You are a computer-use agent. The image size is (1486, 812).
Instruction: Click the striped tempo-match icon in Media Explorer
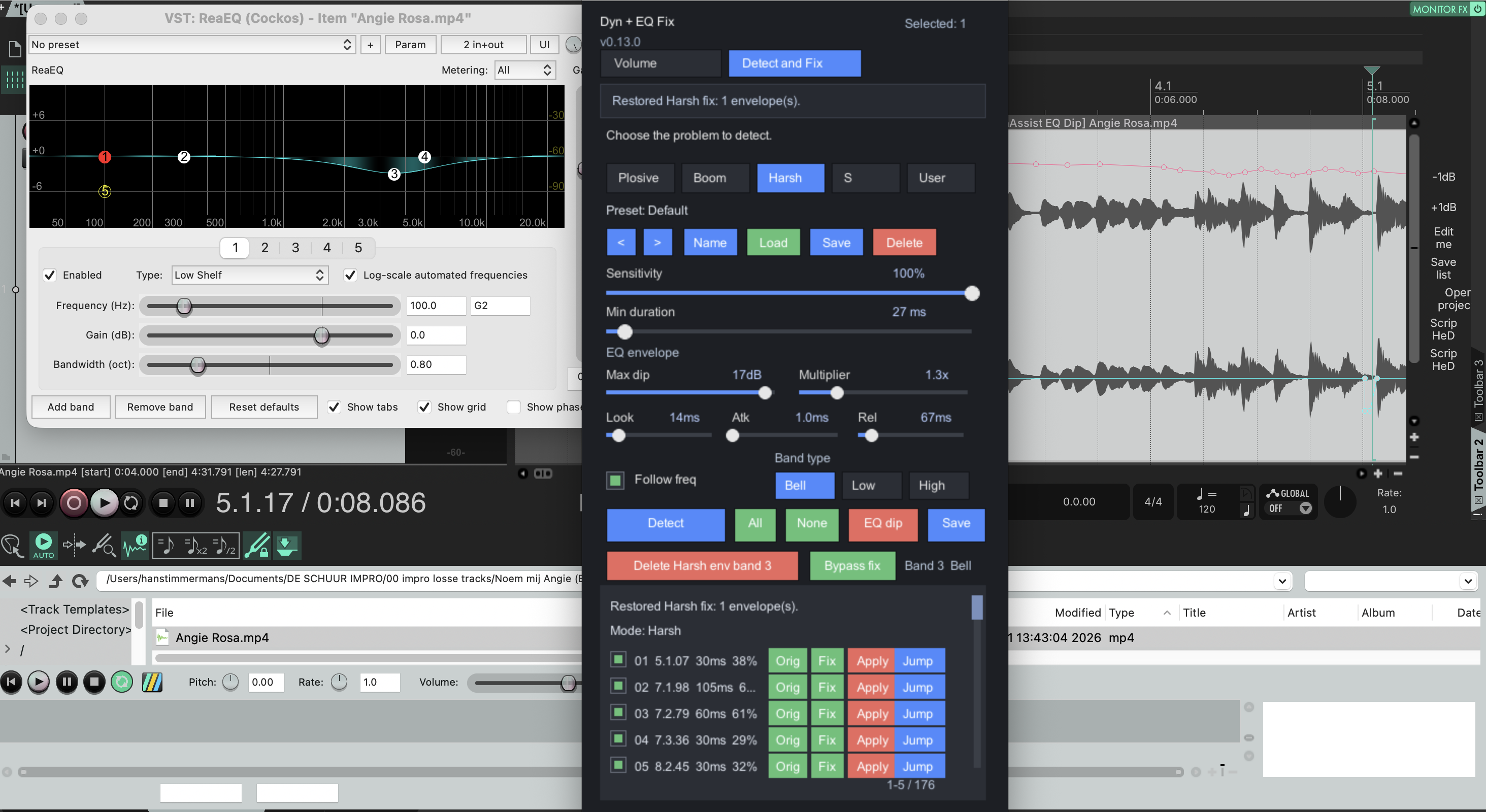pyautogui.click(x=152, y=682)
